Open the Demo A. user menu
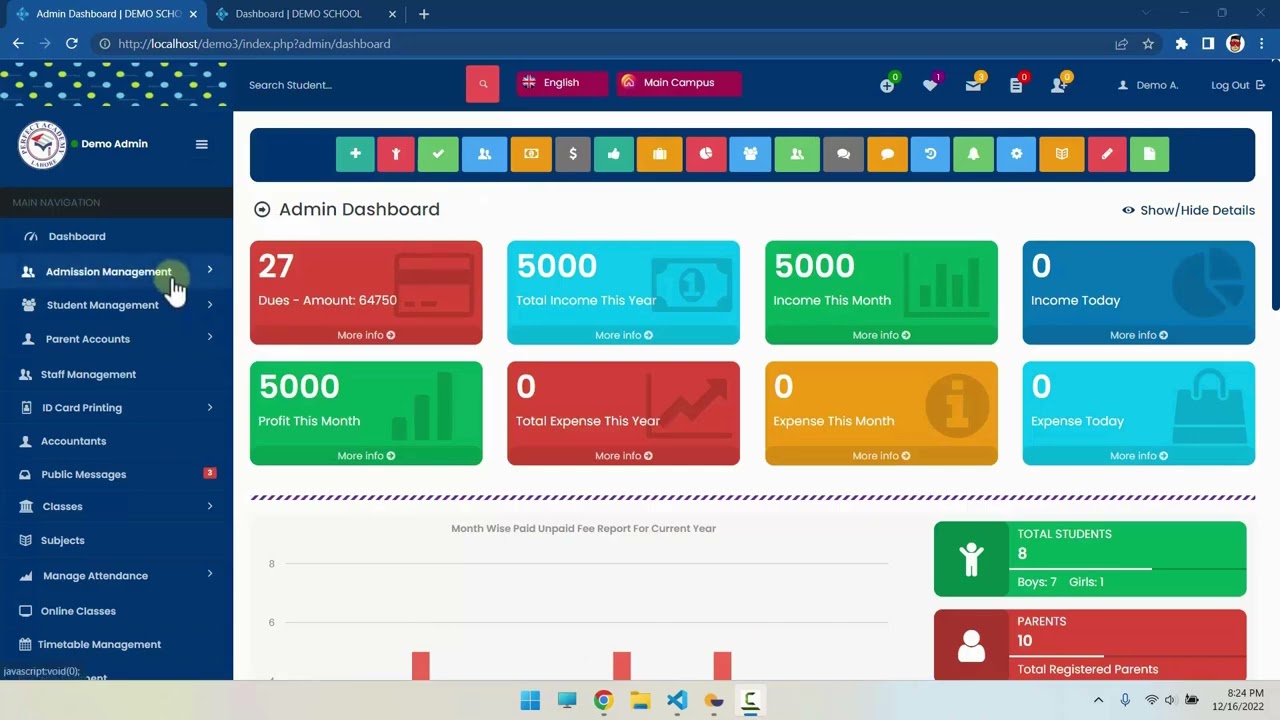 (x=1148, y=85)
